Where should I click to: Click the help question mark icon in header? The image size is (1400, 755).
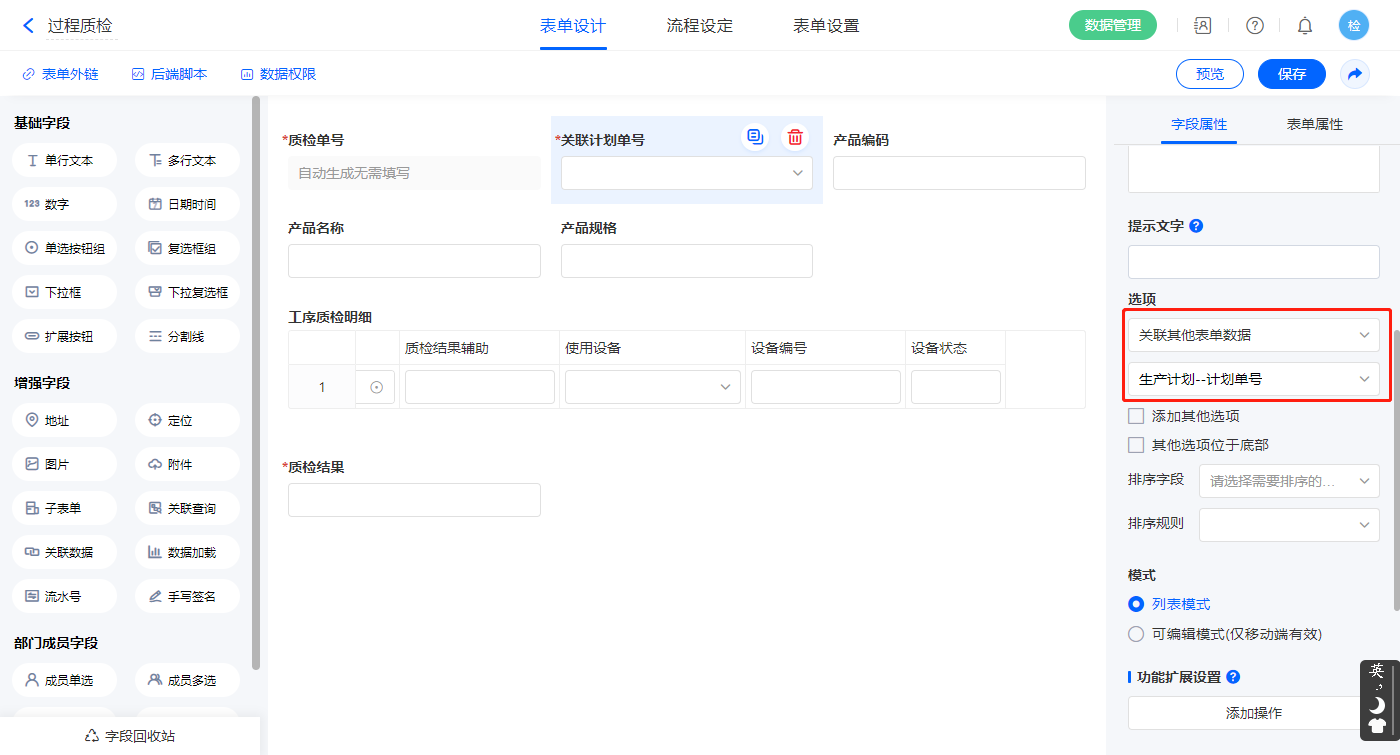pos(1254,26)
